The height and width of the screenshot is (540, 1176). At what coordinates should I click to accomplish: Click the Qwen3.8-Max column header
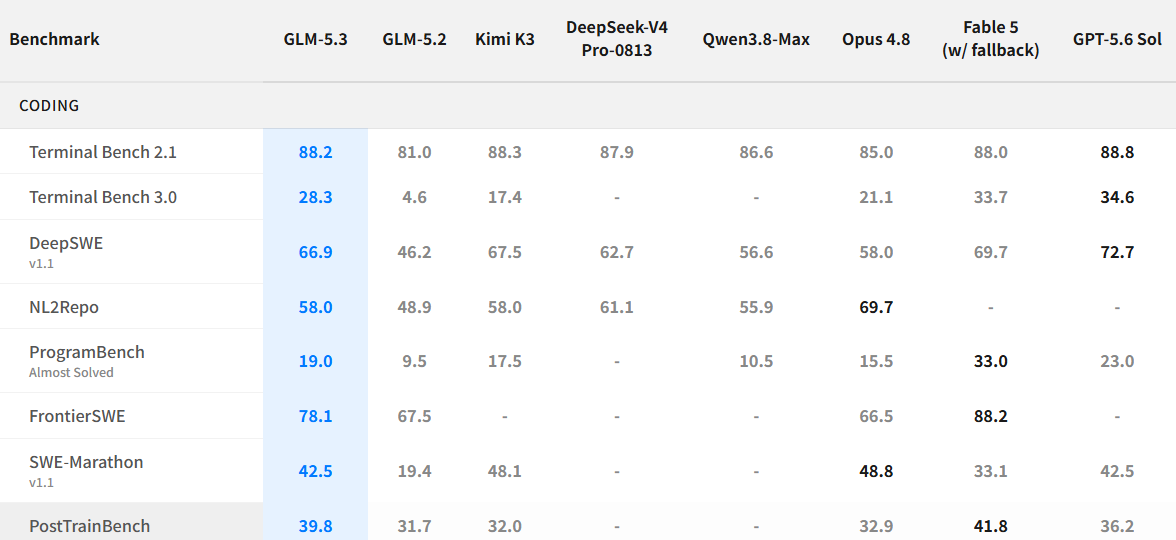pos(756,40)
